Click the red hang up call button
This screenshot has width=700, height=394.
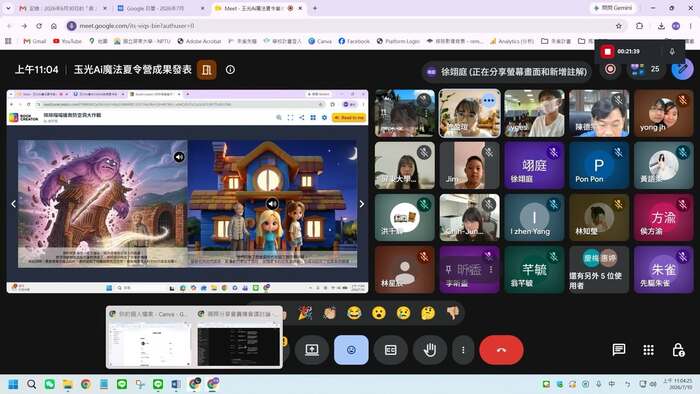(x=501, y=350)
